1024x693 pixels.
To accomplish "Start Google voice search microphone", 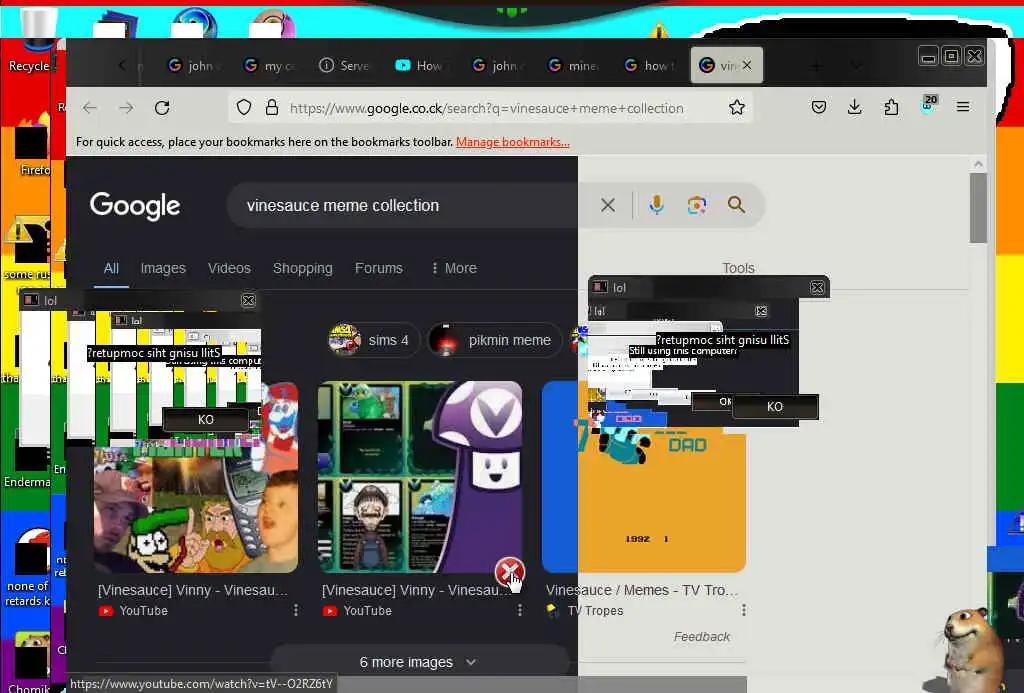I will point(656,205).
